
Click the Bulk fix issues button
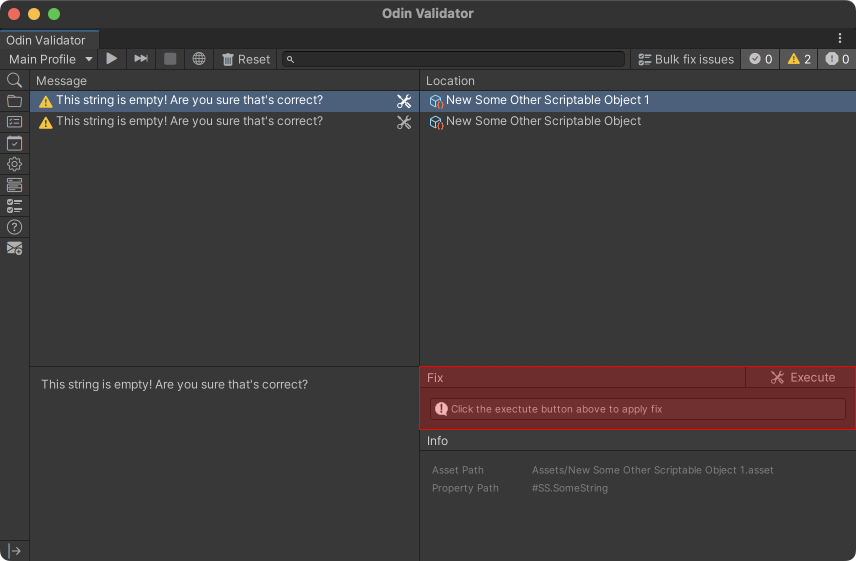coord(686,59)
